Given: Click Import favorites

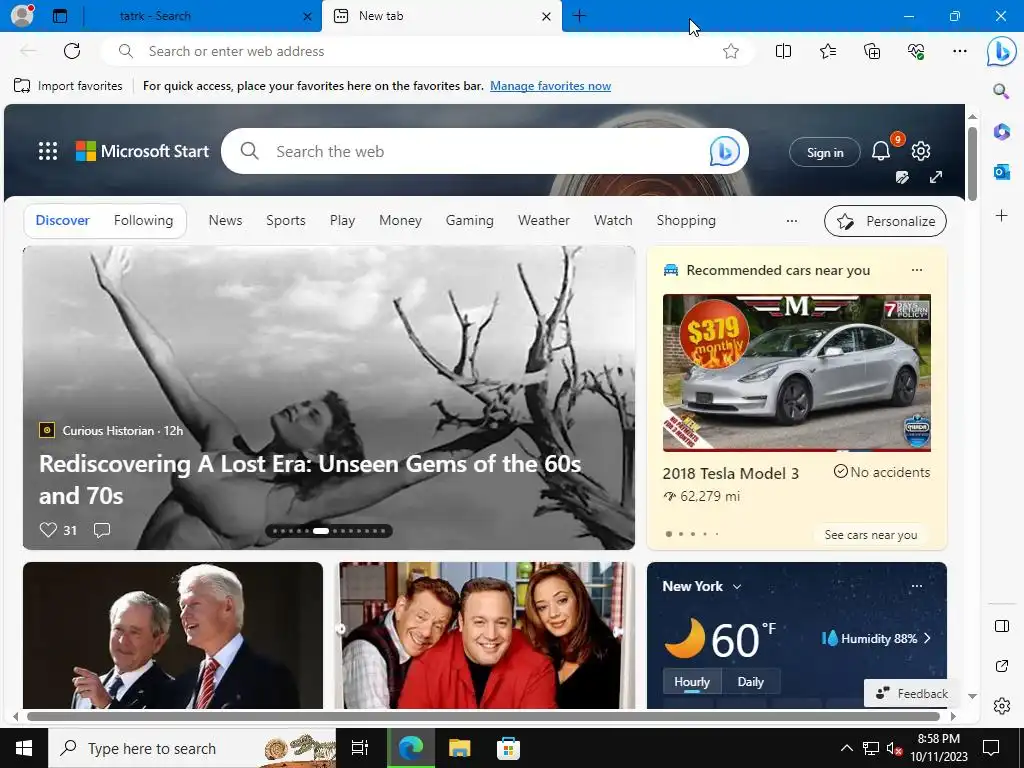Looking at the screenshot, I should tap(68, 86).
